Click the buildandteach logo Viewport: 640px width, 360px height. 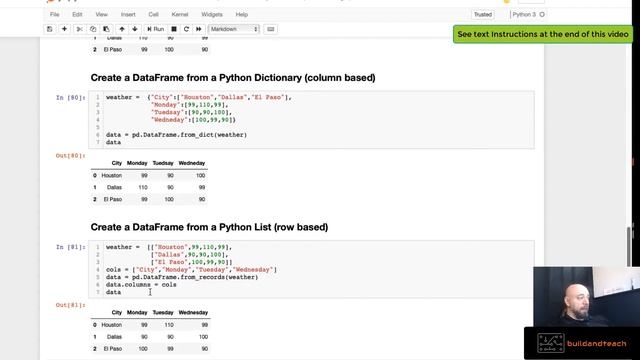coord(582,343)
